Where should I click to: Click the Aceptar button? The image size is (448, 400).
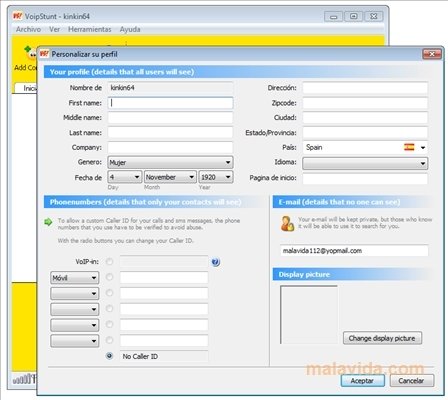click(x=363, y=381)
